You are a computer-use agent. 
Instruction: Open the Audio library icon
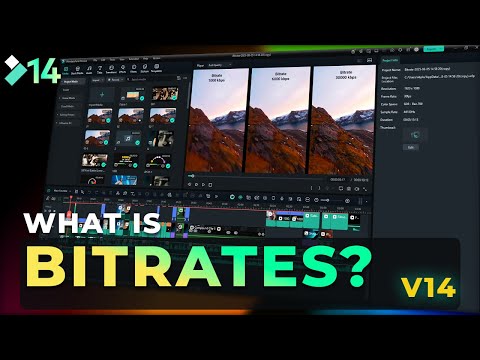point(89,70)
